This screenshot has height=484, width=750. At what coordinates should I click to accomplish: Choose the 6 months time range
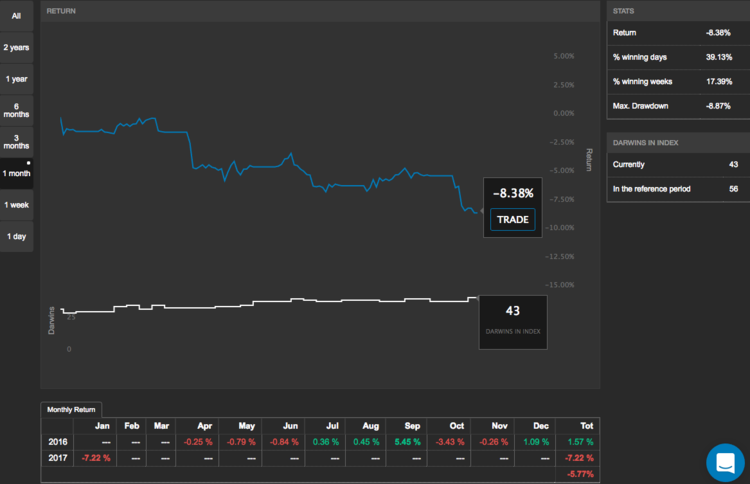coord(16,110)
